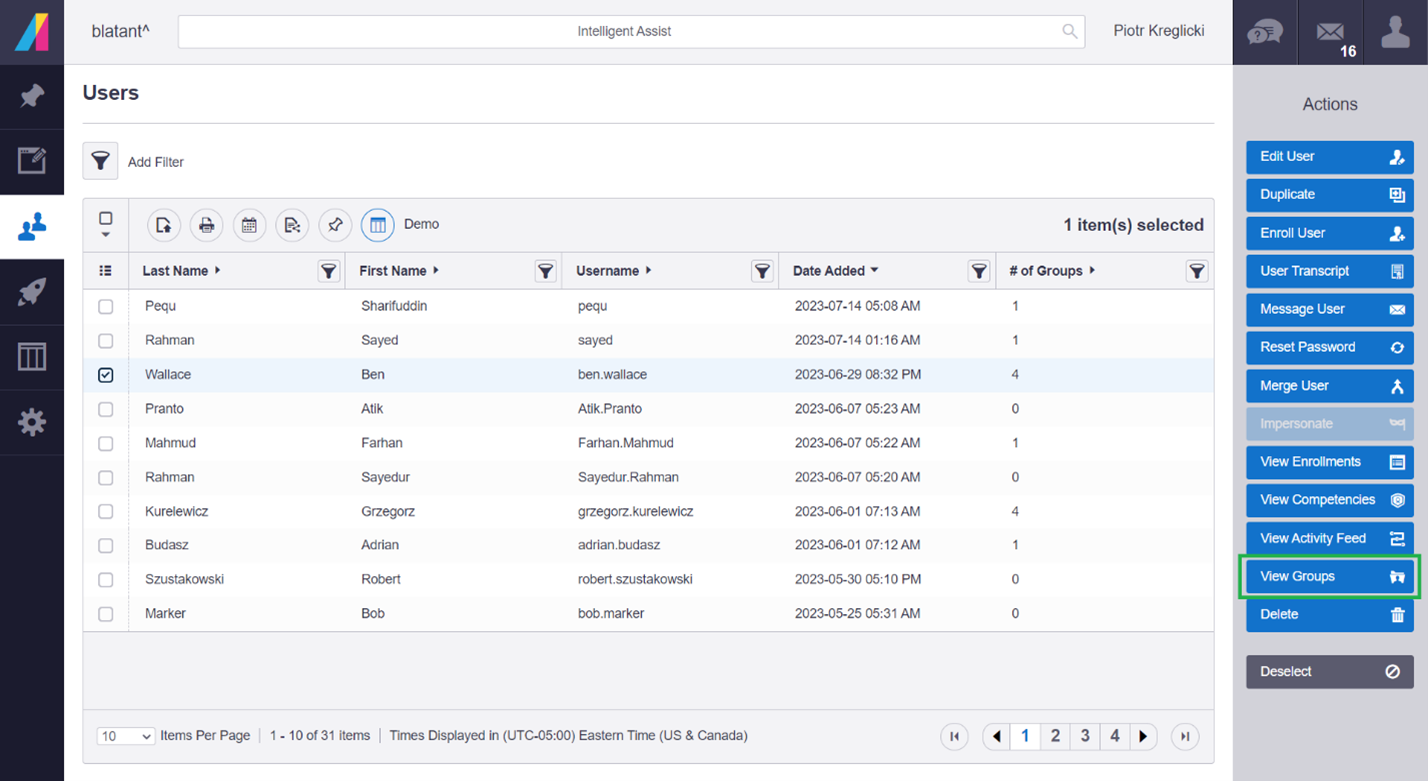Click the Message User button

pos(1330,309)
